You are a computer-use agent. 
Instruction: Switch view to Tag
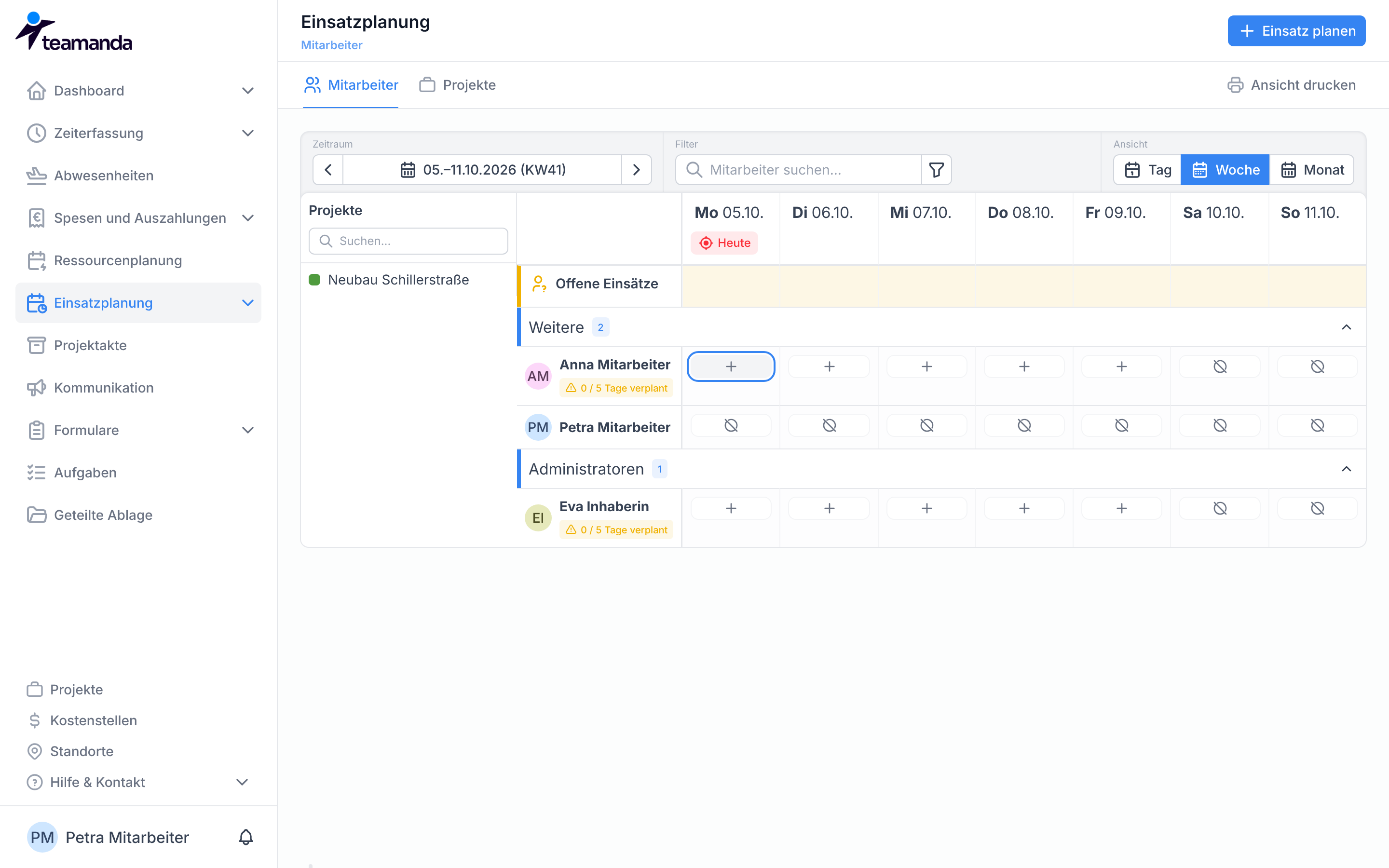tap(1147, 170)
